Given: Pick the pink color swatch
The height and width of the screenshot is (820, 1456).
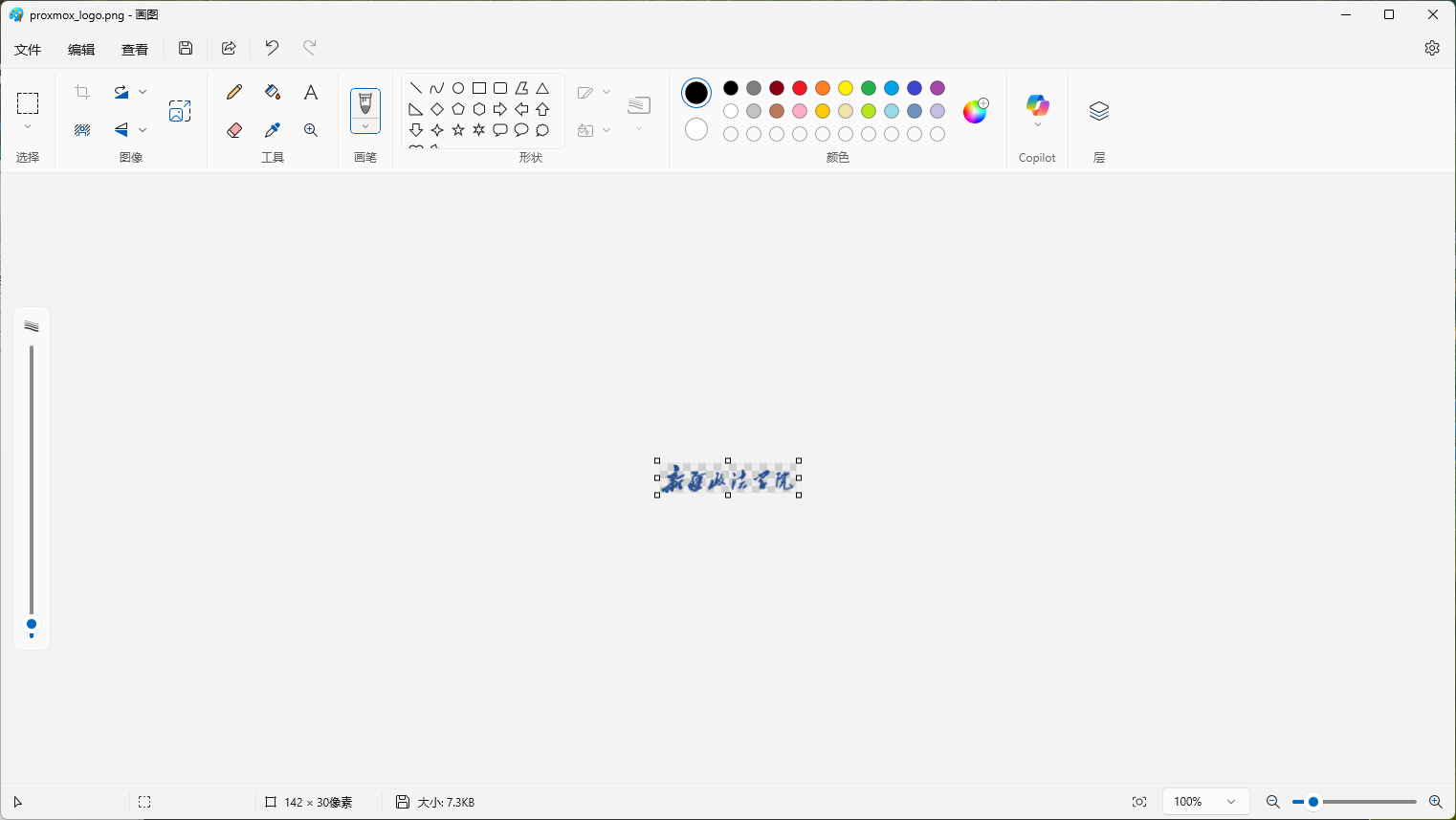Looking at the screenshot, I should [800, 111].
